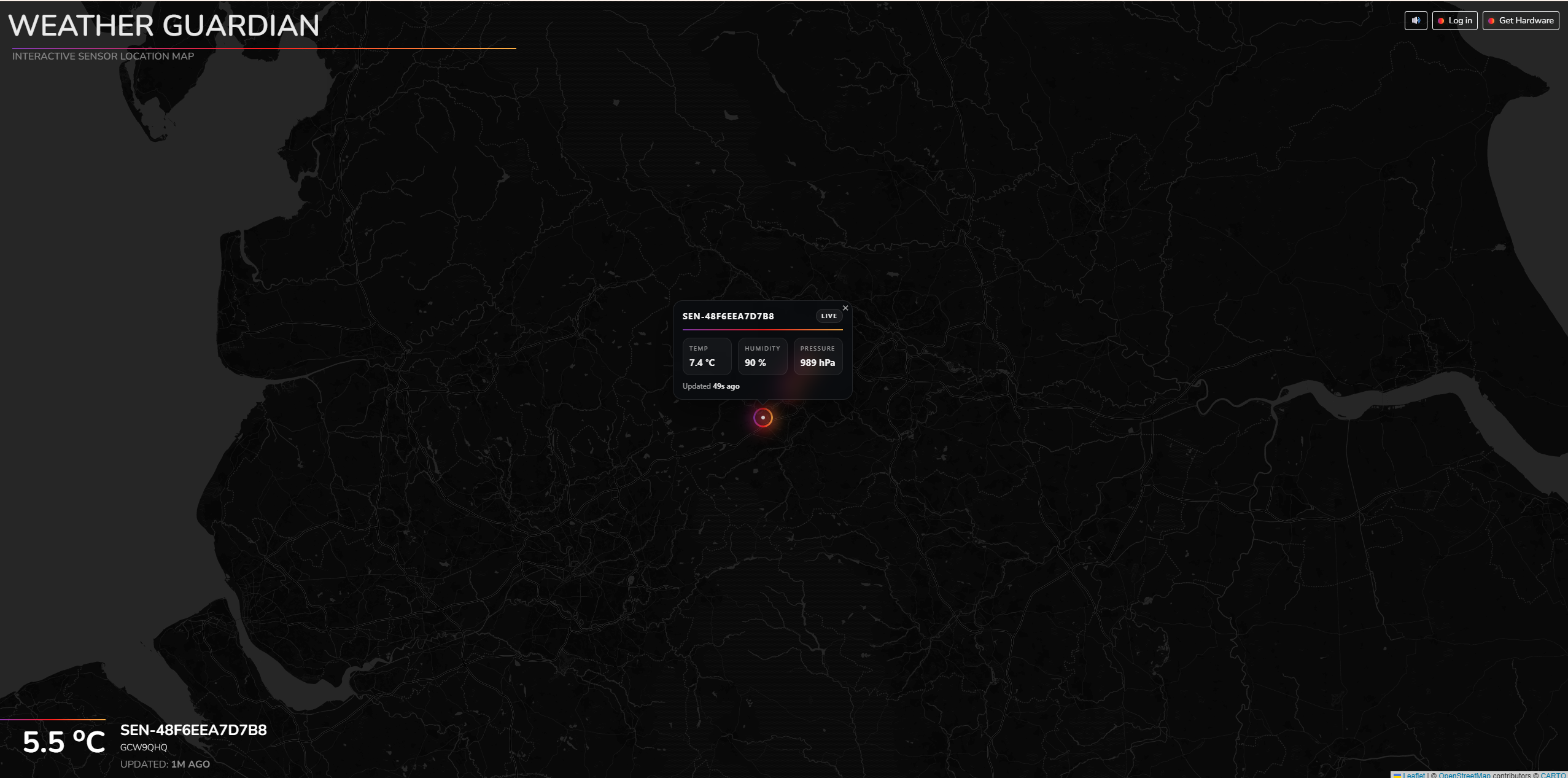Screen dimensions: 1568x778
Task: Click the 5.5 °C temperature readout
Action: click(x=64, y=742)
